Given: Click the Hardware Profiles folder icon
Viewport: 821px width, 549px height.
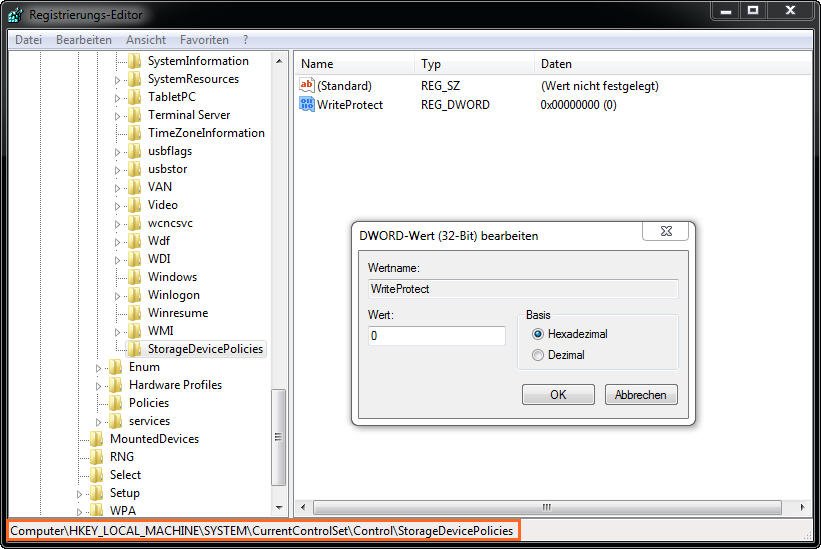Looking at the screenshot, I should click(x=116, y=385).
